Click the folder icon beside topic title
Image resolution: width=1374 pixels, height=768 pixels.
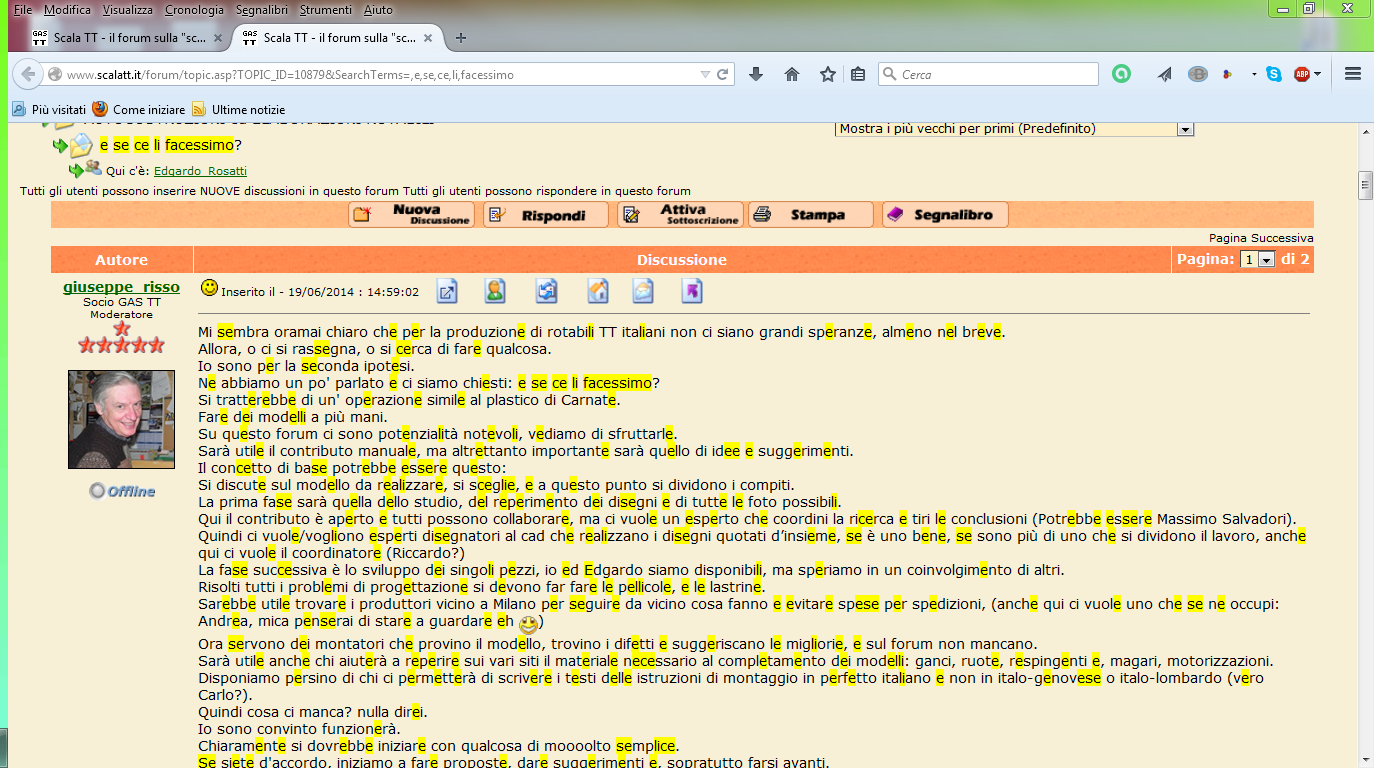point(81,146)
